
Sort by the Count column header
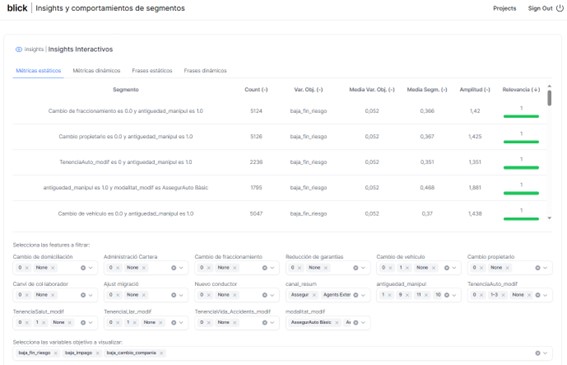(x=256, y=89)
